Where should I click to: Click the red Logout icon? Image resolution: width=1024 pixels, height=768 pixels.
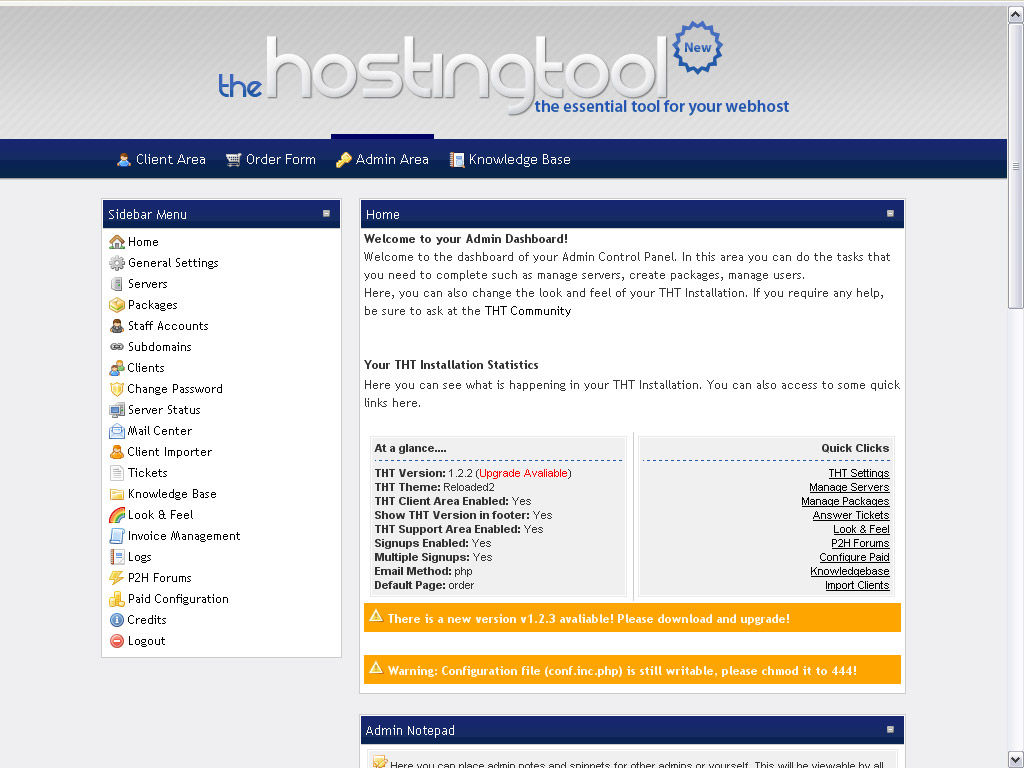117,641
